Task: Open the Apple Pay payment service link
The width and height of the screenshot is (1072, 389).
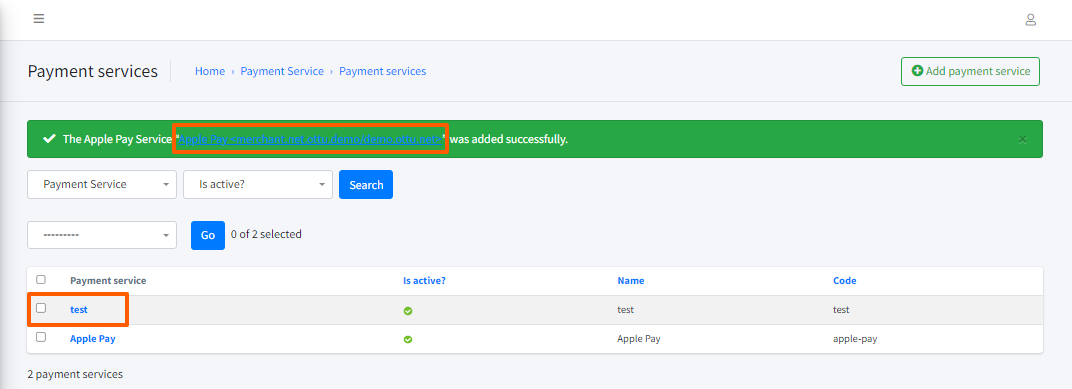Action: click(x=92, y=338)
